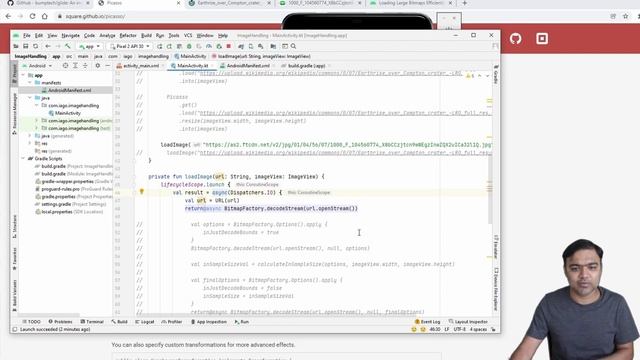The height and width of the screenshot is (360, 640).
Task: Click the Expand All icon in Project panel
Action: point(75,65)
